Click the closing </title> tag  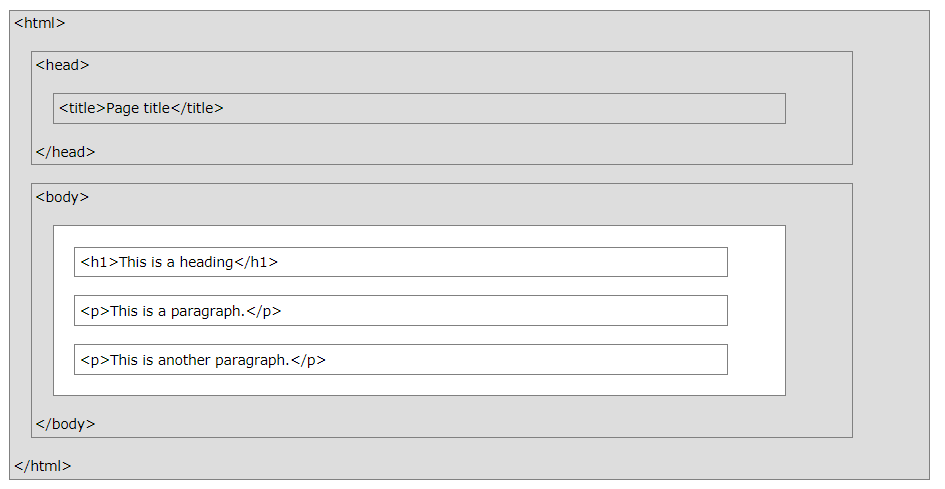tap(197, 108)
